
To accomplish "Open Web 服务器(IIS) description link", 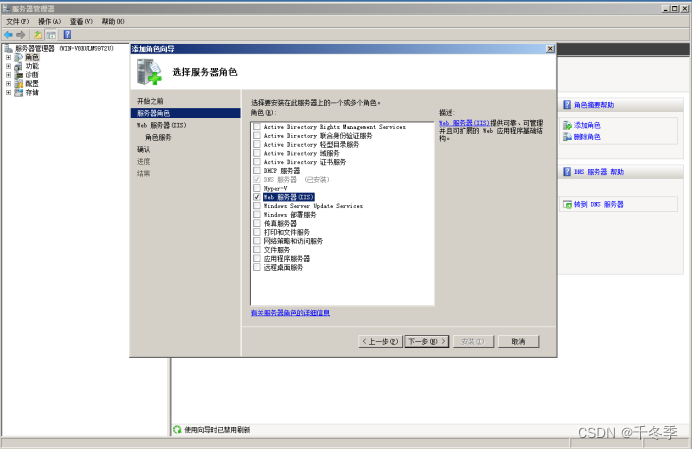I will tap(464, 123).
